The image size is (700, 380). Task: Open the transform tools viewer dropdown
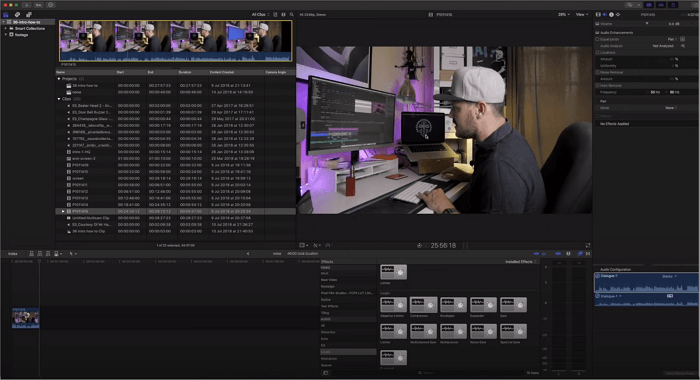304,245
